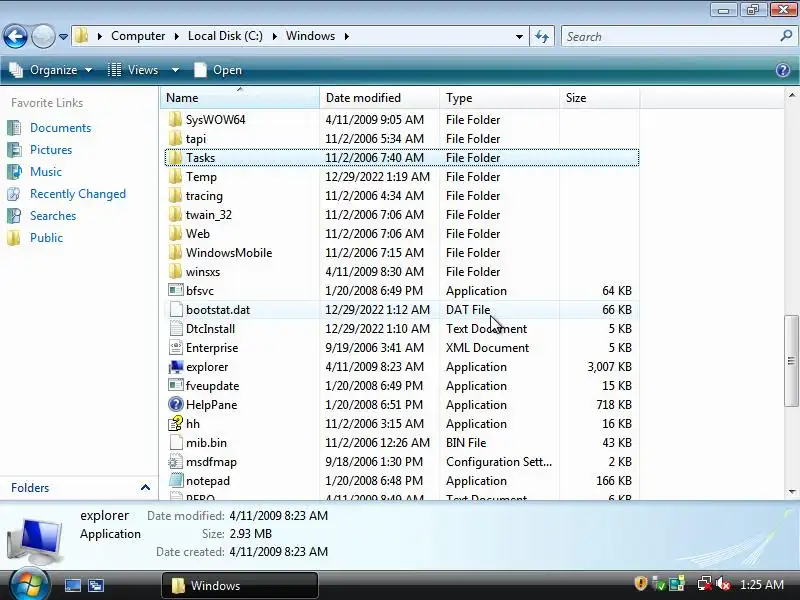Open the Pictures favorite link
Screen dimensions: 800x600
(x=51, y=149)
